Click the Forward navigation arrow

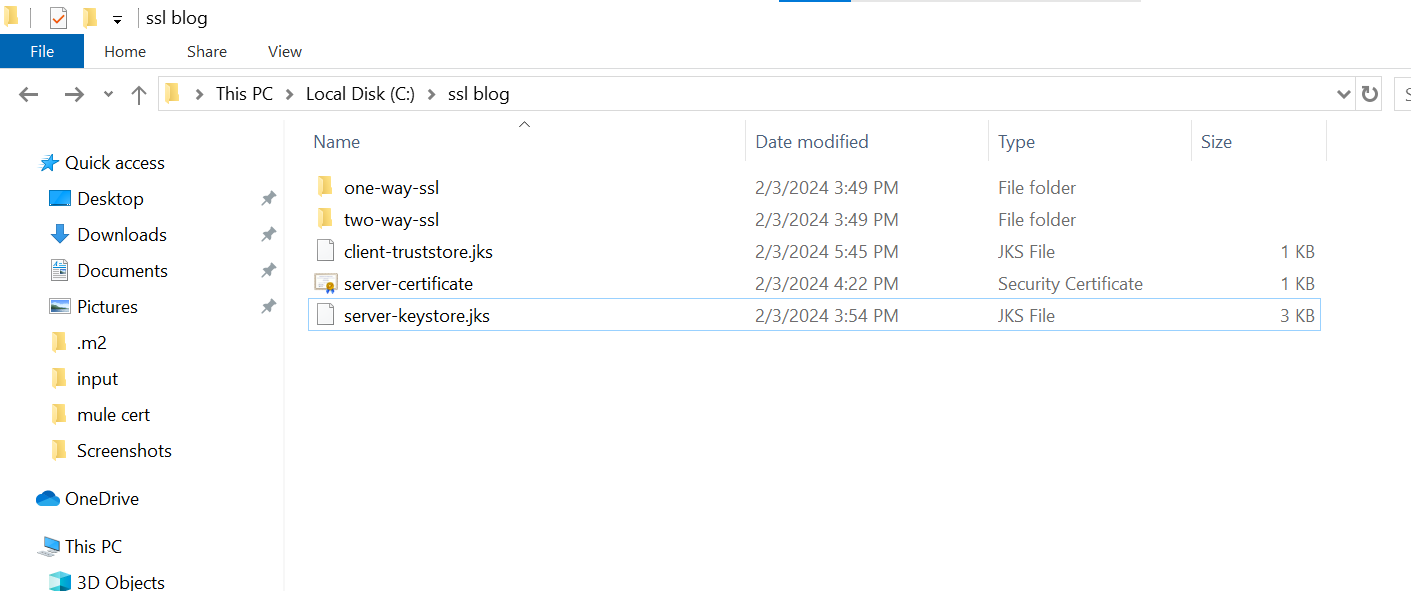74,94
